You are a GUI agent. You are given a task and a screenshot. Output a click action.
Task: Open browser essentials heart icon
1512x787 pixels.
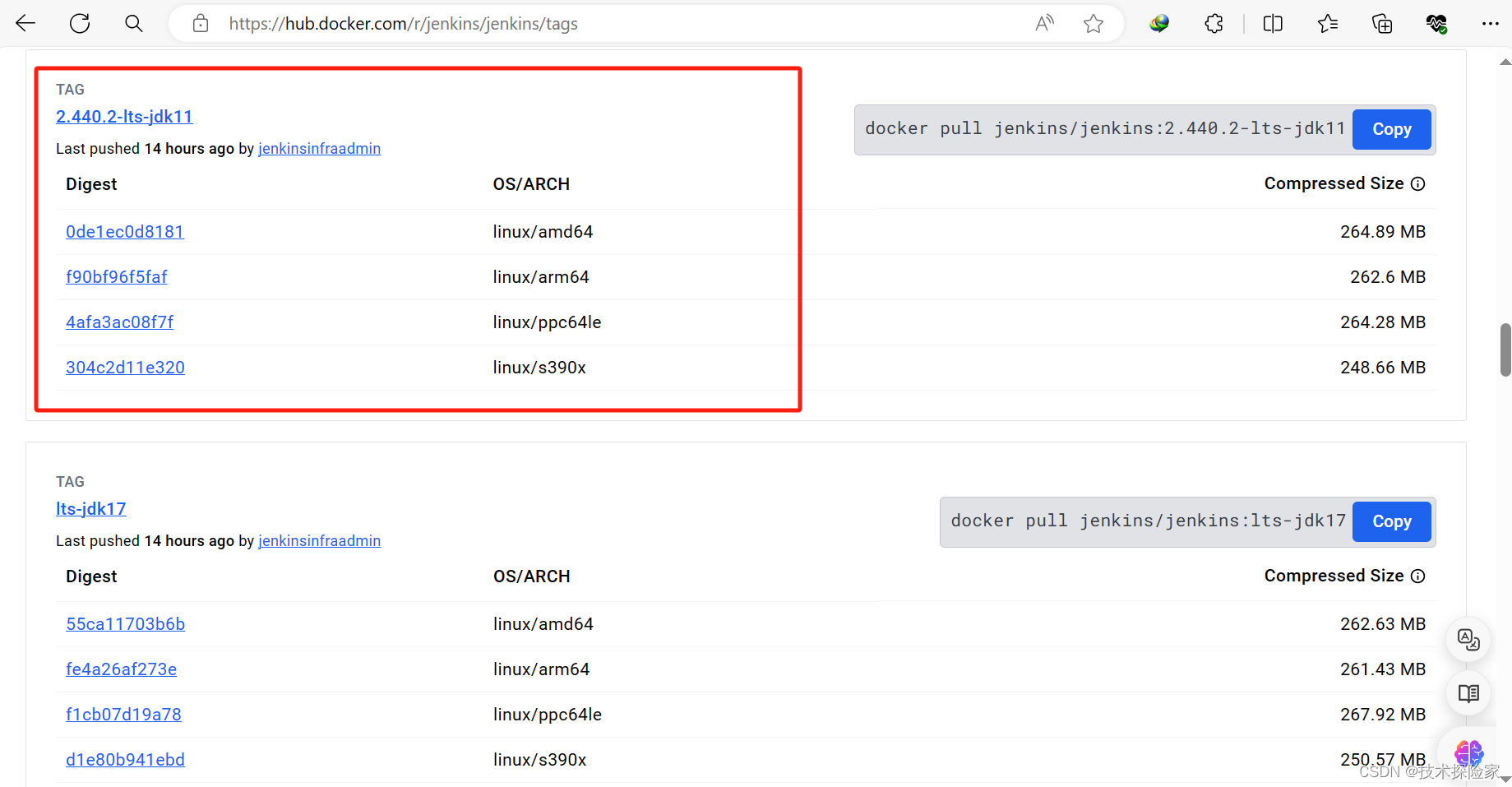1436,24
